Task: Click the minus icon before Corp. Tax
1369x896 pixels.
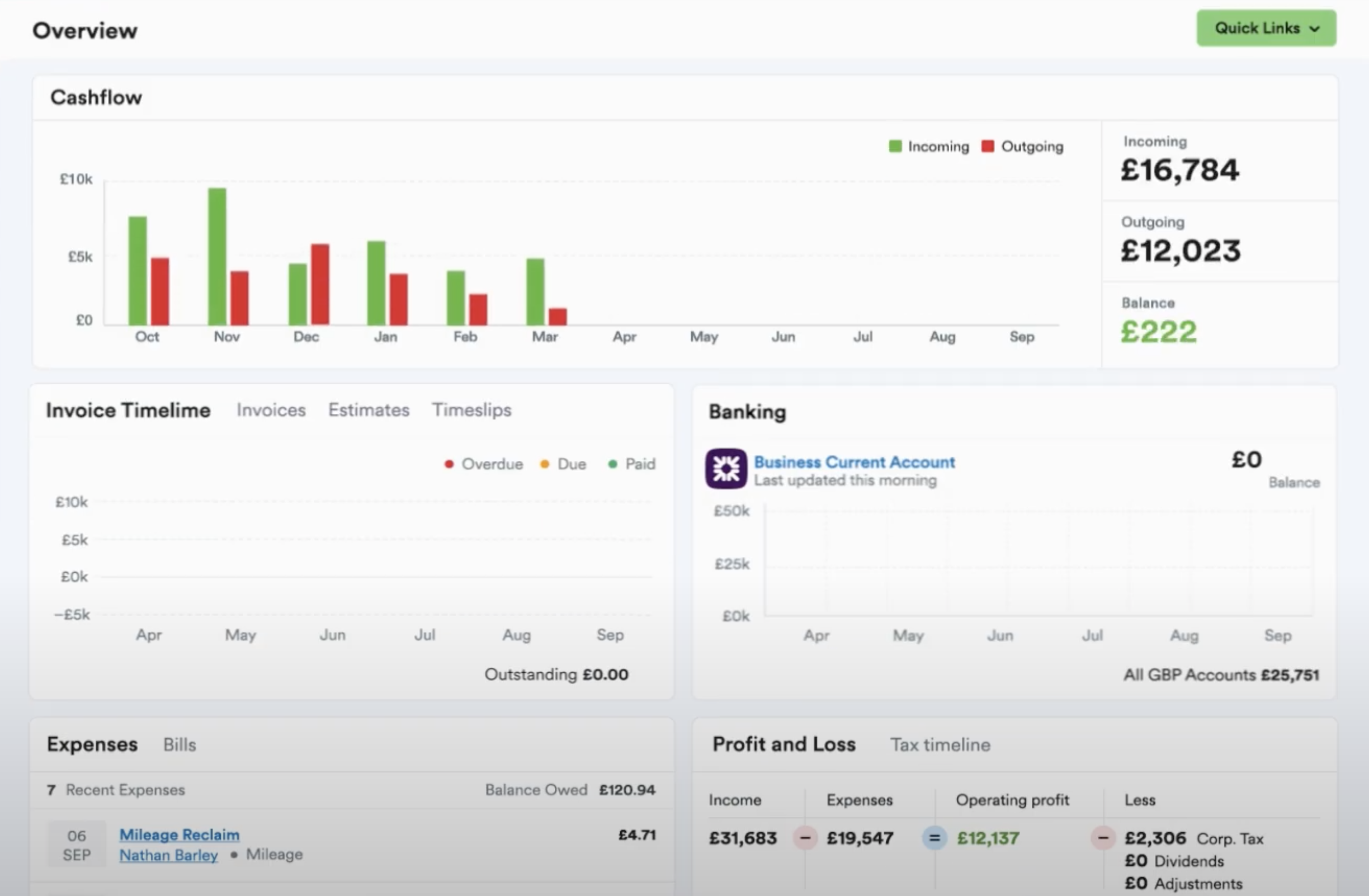Action: point(1103,838)
